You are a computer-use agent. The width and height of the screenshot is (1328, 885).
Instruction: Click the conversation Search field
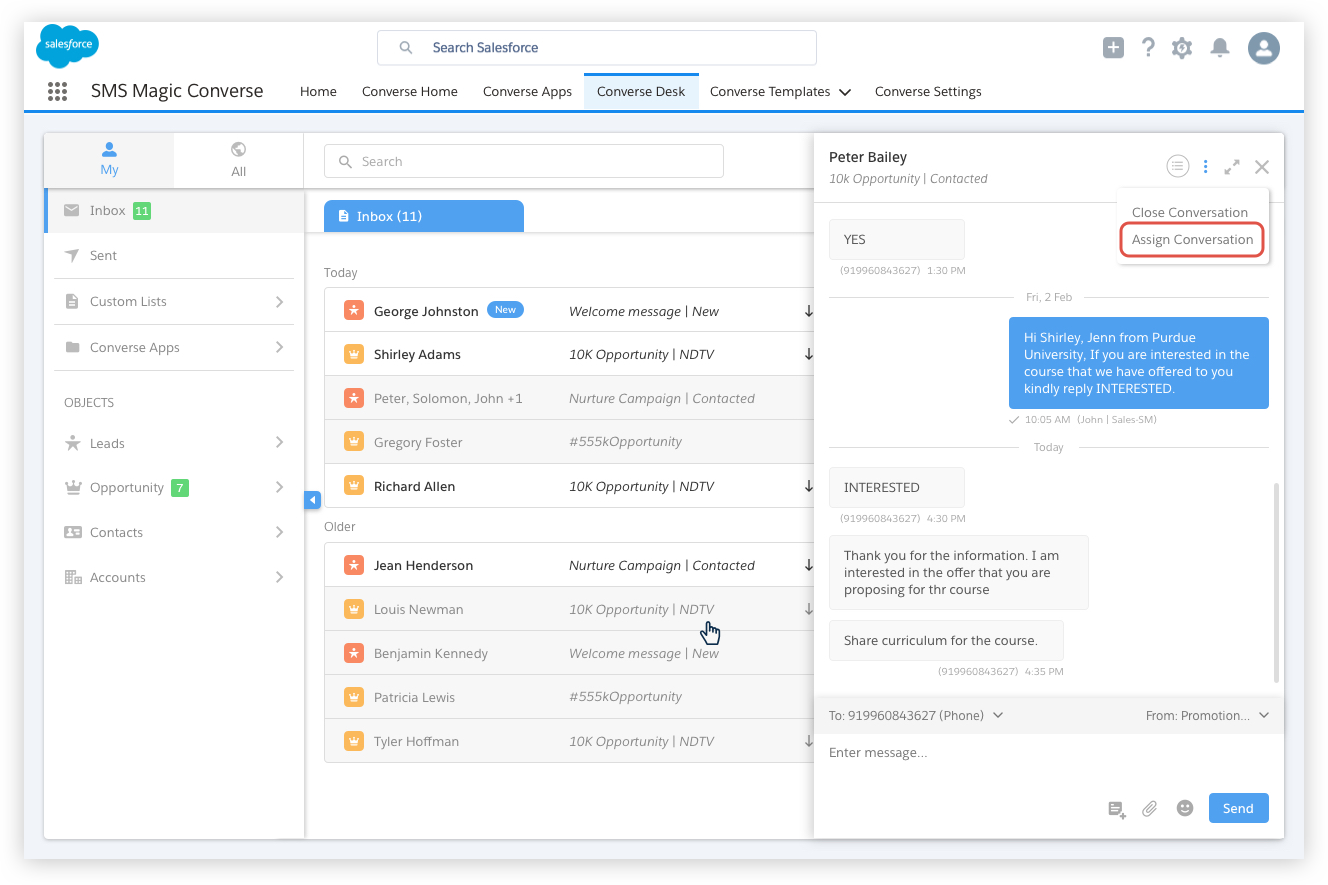click(x=524, y=161)
